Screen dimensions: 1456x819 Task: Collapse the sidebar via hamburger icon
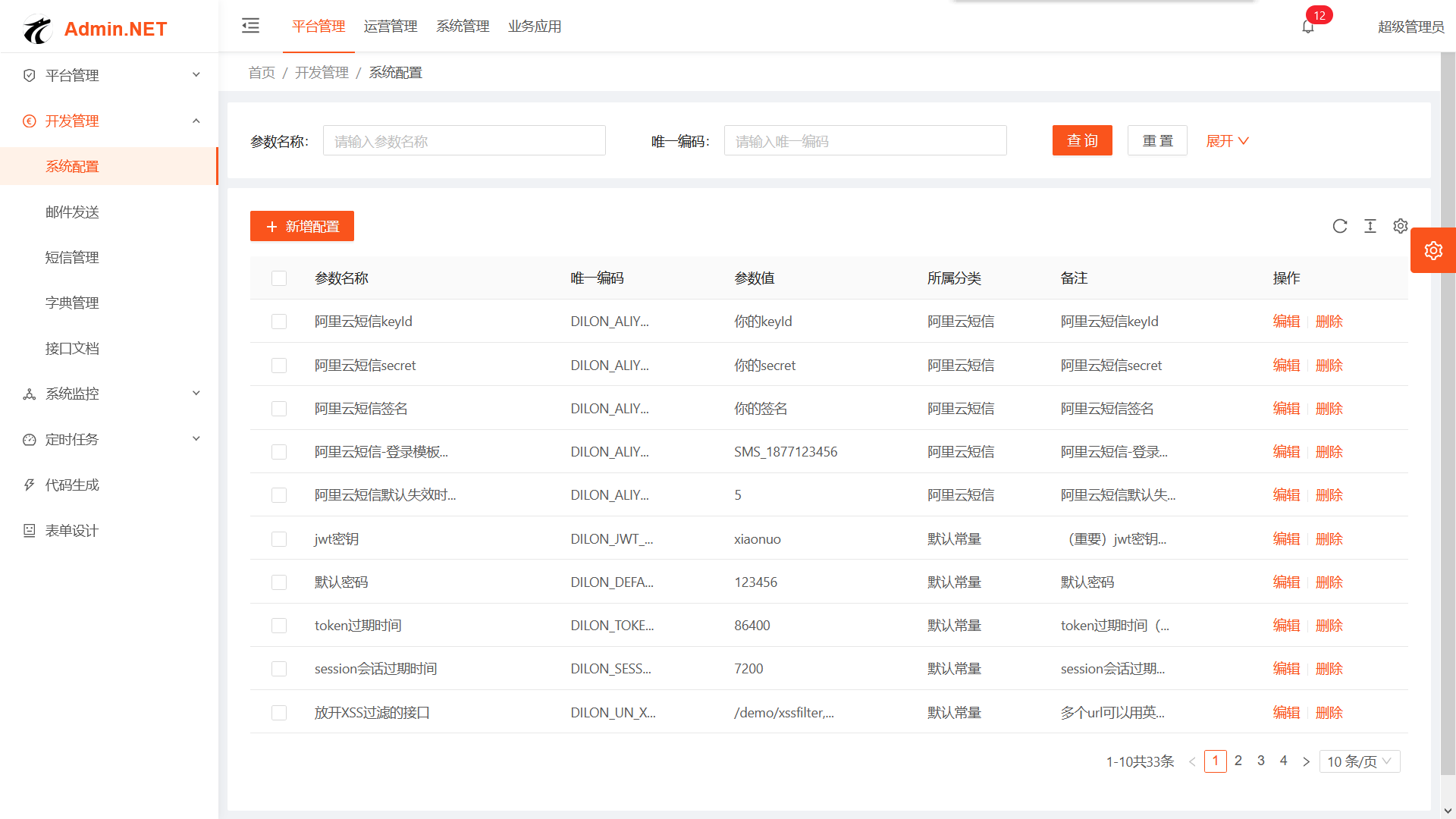tap(250, 26)
